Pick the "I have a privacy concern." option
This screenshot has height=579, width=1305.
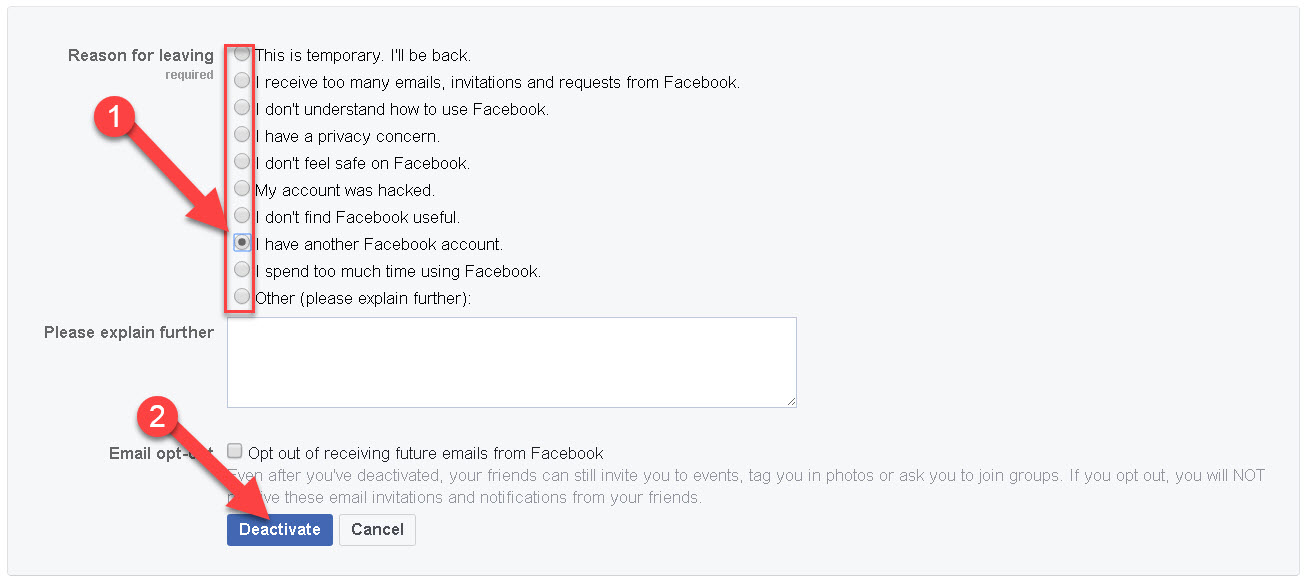point(241,135)
